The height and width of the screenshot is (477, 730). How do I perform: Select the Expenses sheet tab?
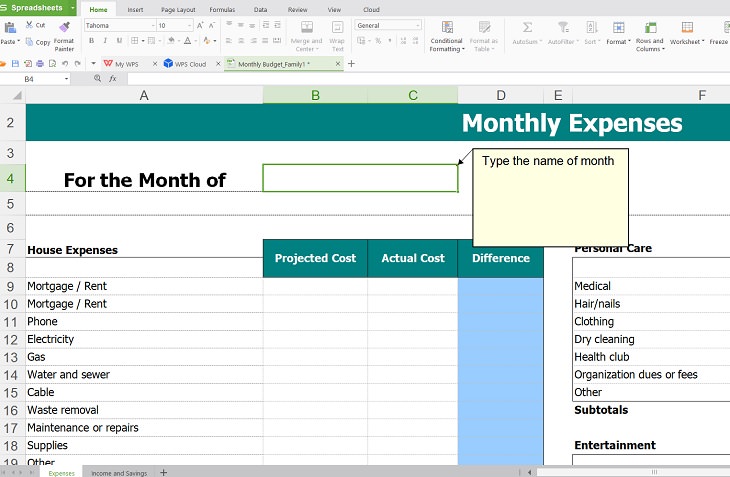click(x=61, y=473)
